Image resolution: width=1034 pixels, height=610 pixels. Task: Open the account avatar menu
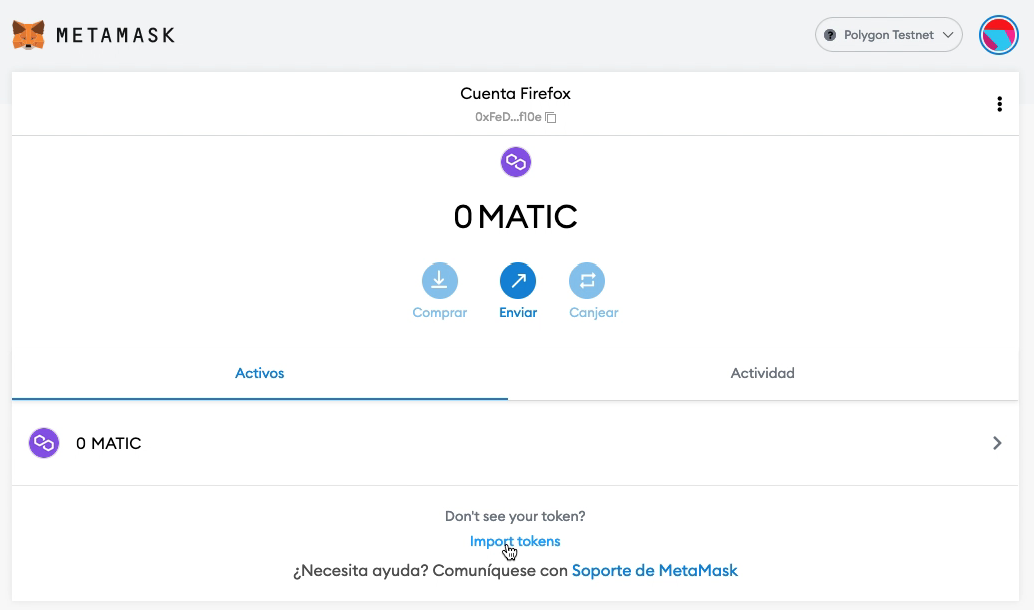pos(998,35)
